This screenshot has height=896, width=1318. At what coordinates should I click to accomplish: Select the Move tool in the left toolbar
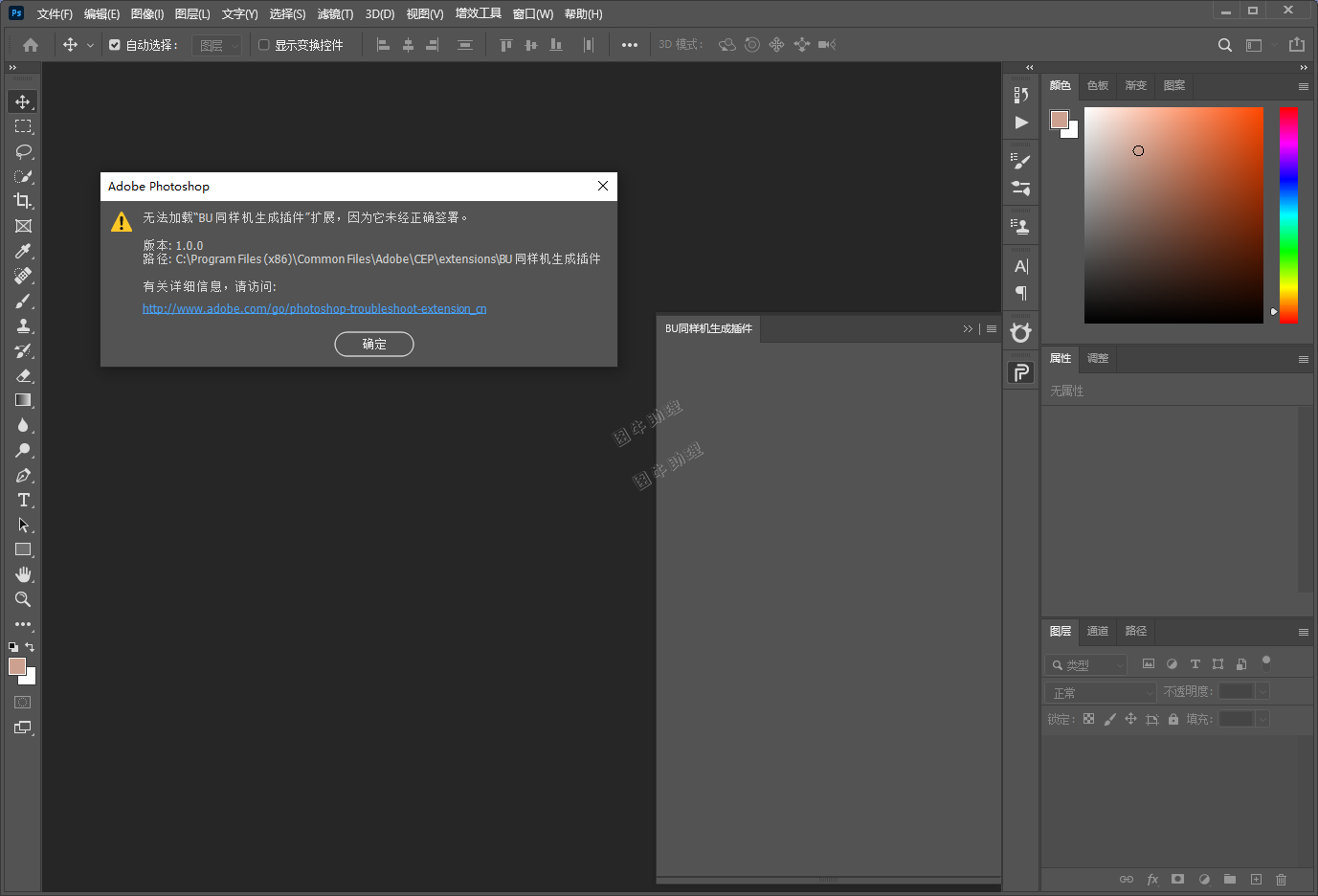click(x=23, y=101)
